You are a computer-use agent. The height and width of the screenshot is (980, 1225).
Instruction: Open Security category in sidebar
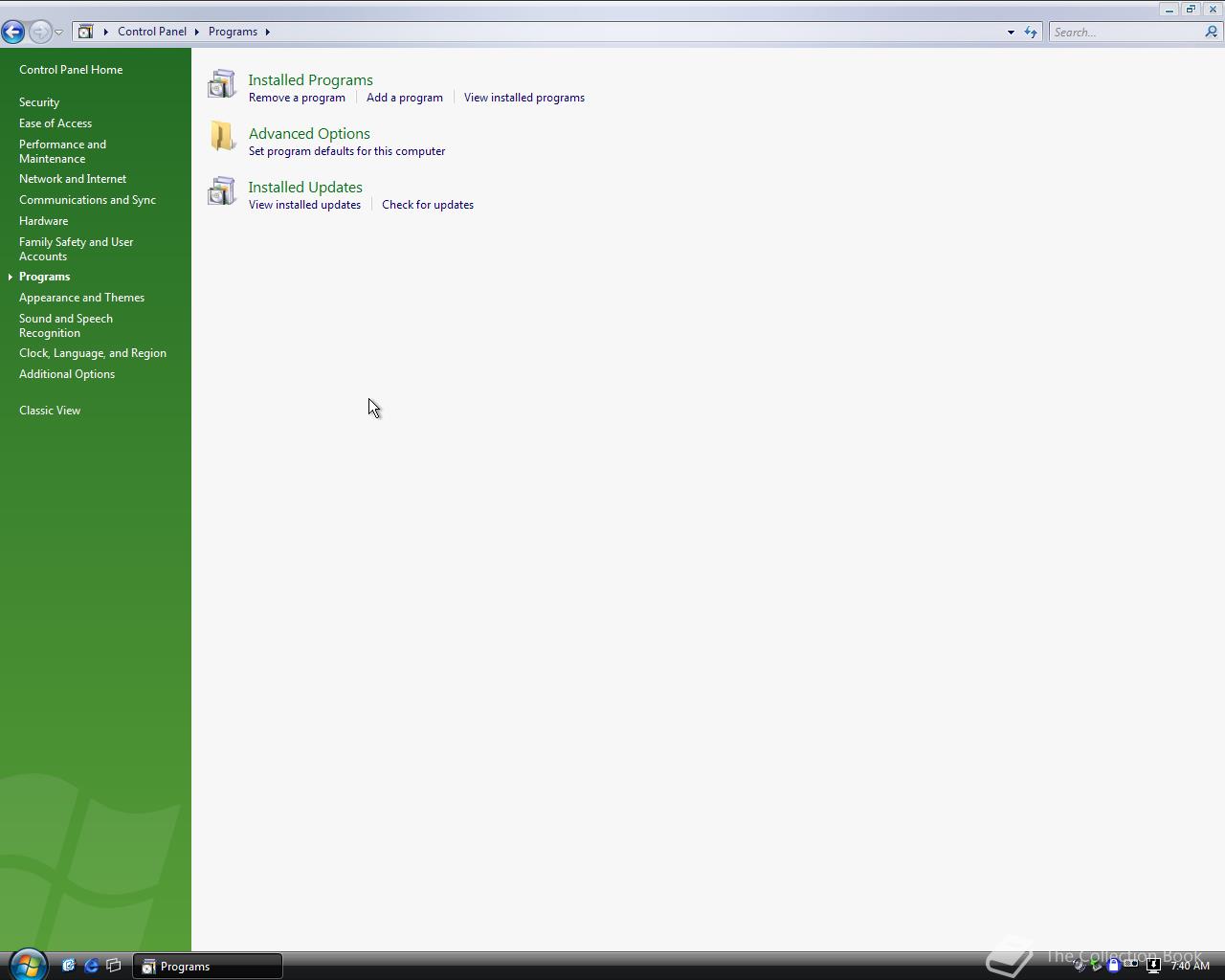(39, 102)
